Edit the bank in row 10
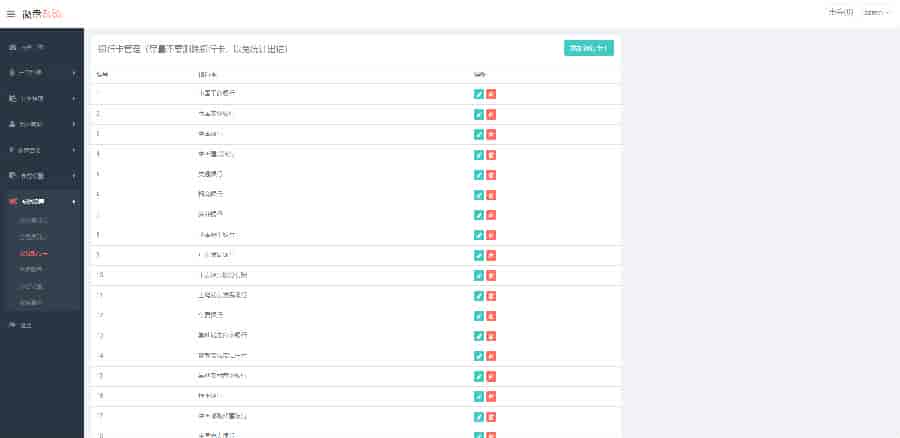The image size is (900, 438). click(x=479, y=276)
